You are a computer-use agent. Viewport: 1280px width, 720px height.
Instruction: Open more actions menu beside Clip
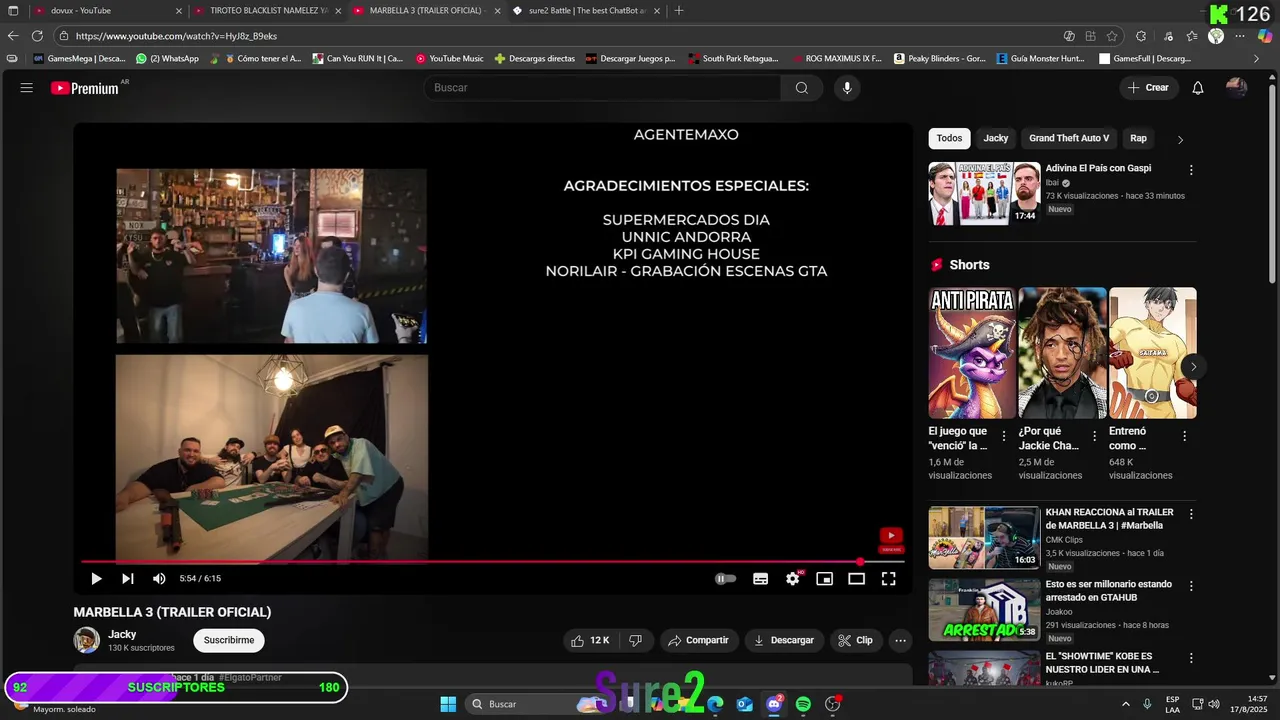pos(900,640)
